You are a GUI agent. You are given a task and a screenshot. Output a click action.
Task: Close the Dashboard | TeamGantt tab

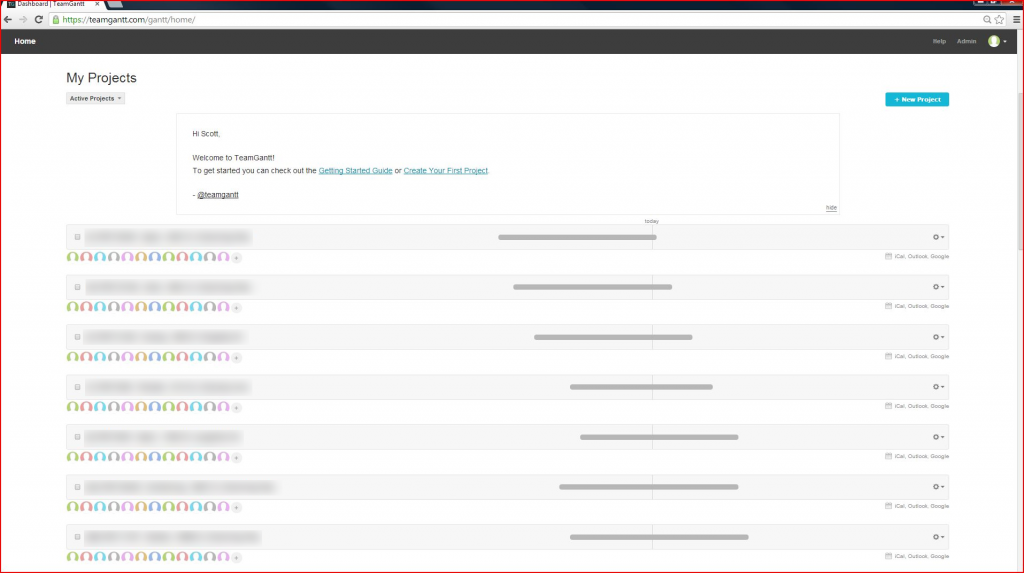click(x=97, y=4)
